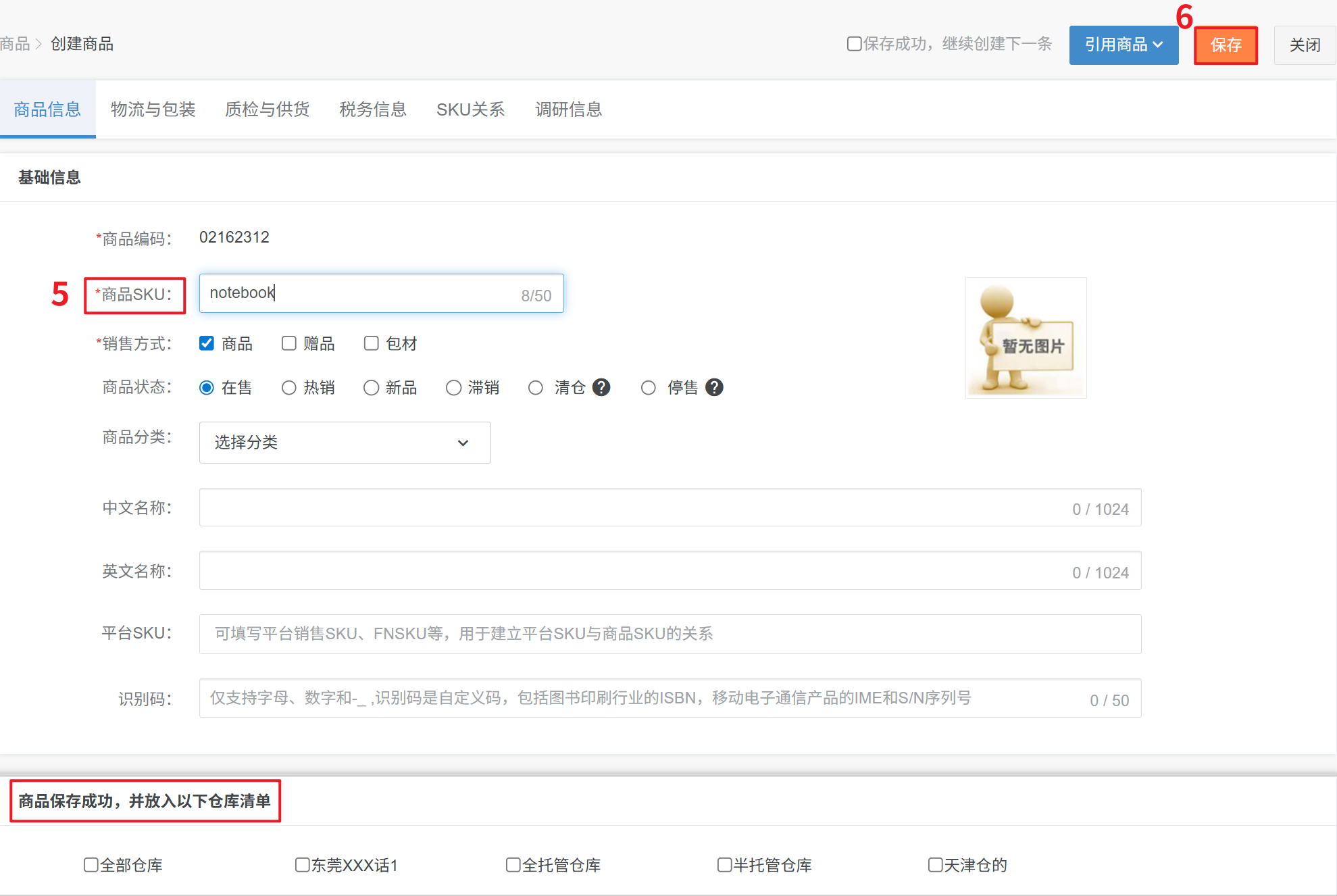Screen dimensions: 1337x896
Task: Click the help icon next to 停售
Action: (x=714, y=387)
